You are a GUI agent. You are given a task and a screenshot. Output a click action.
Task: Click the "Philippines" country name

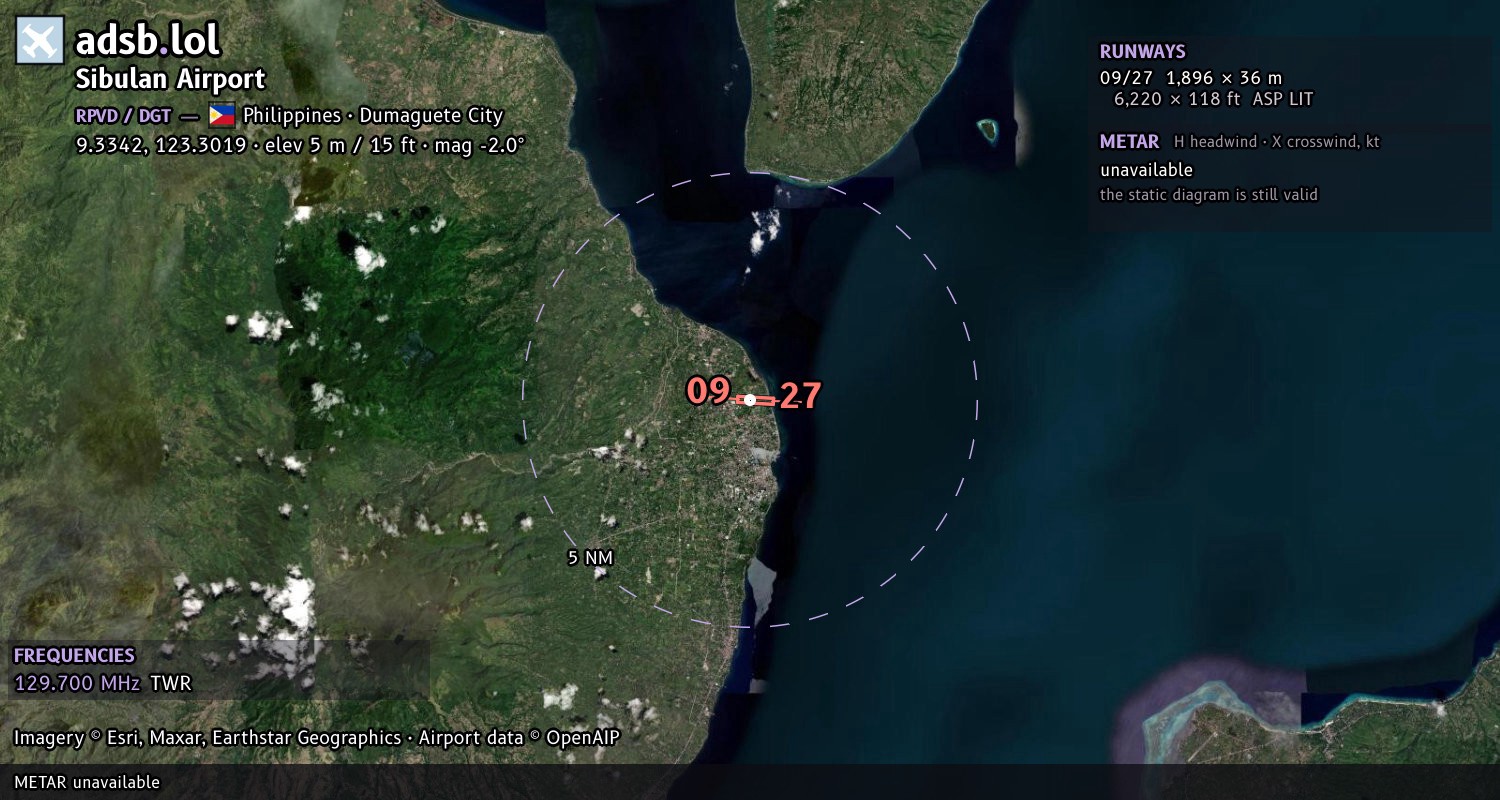click(x=292, y=115)
